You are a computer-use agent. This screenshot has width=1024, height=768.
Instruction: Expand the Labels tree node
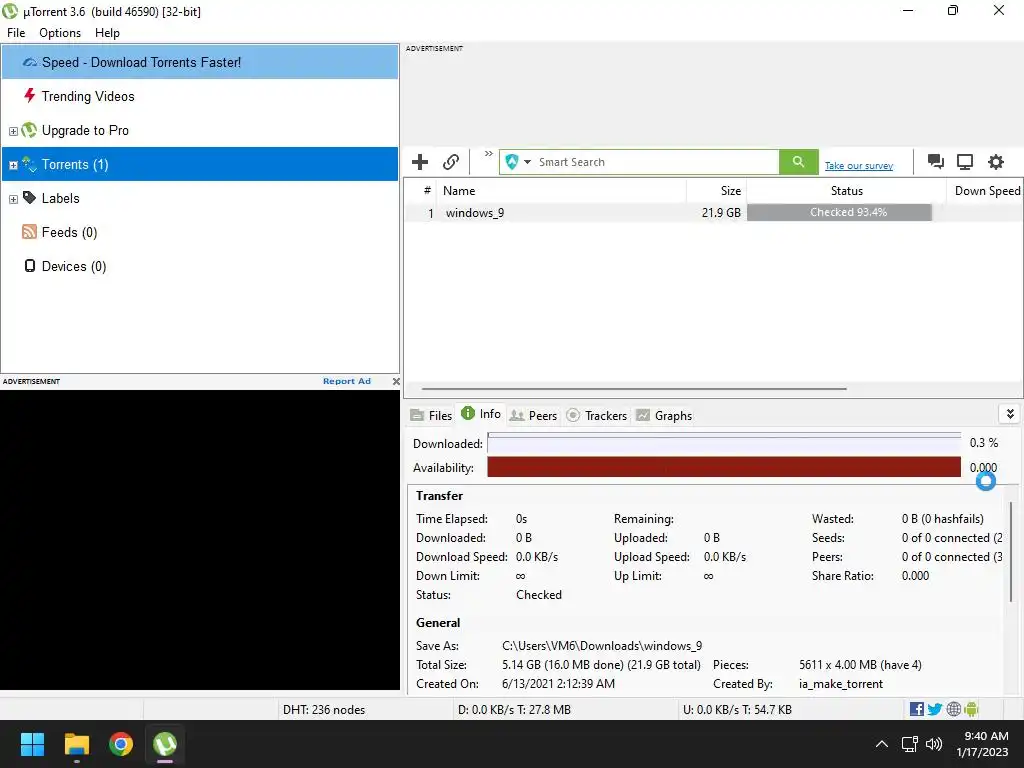coord(13,199)
